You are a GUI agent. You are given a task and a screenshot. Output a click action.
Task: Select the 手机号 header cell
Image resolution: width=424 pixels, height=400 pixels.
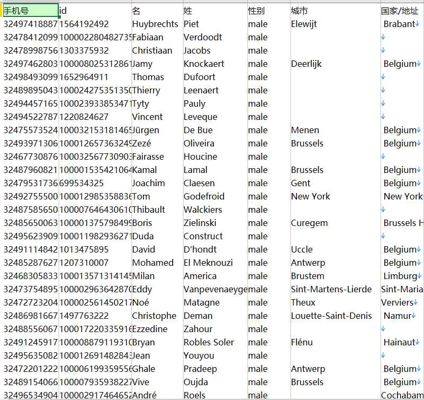[x=31, y=11]
